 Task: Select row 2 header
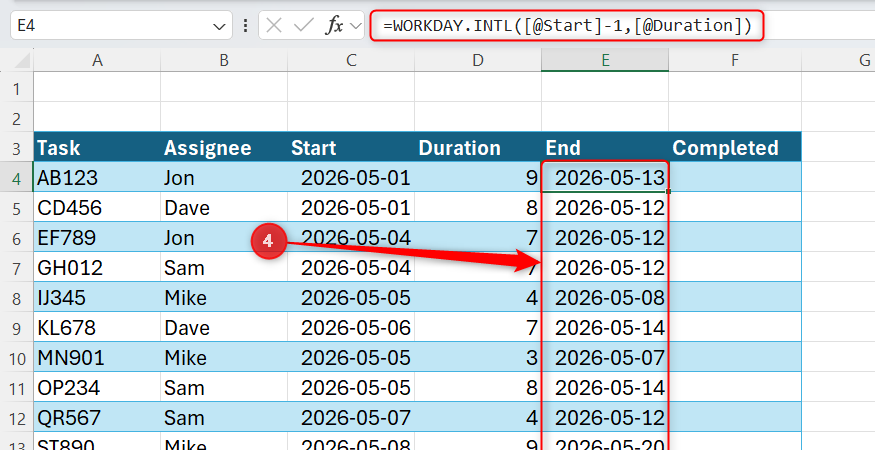pos(16,118)
